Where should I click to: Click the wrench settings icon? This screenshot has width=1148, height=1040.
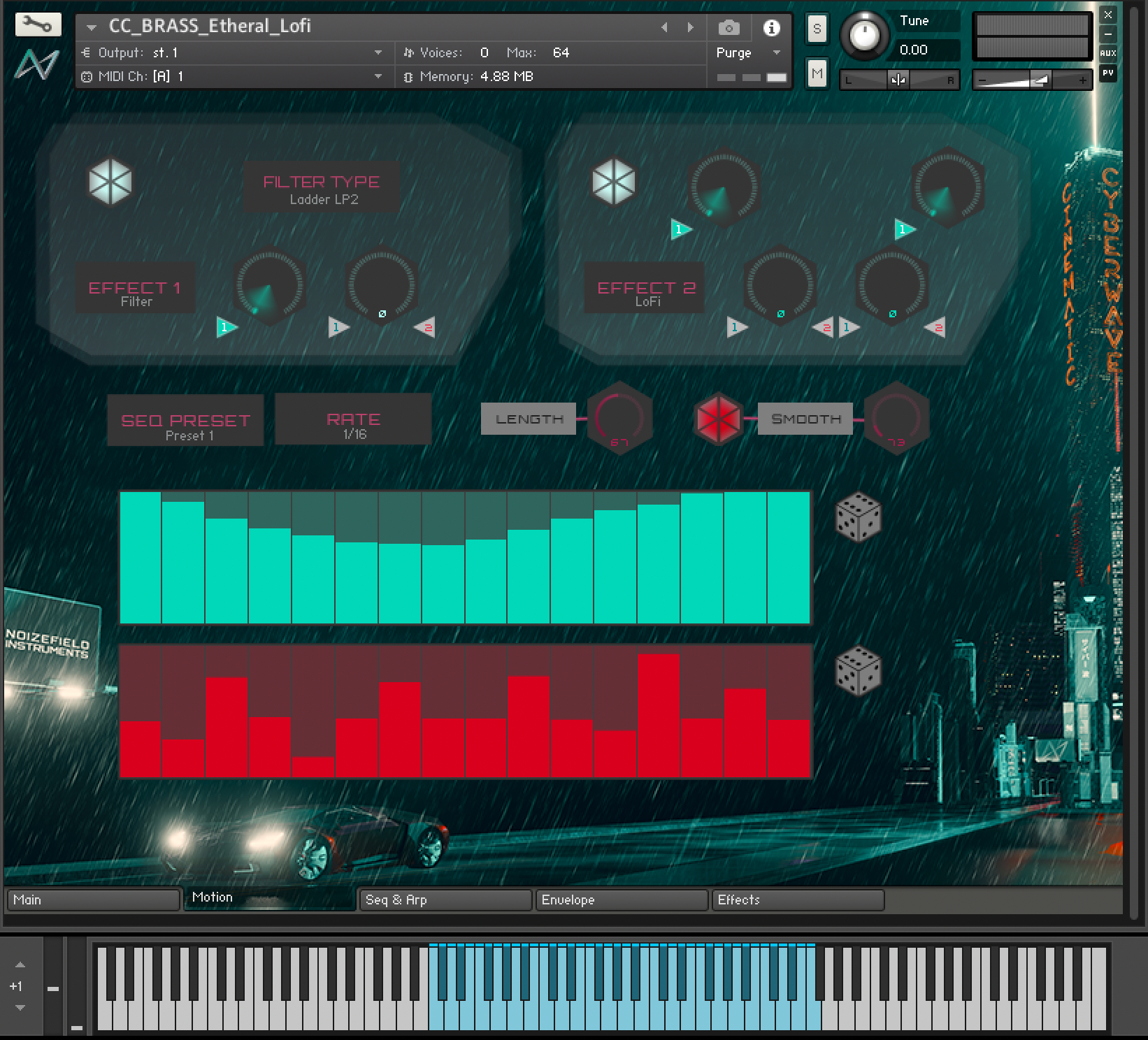[x=38, y=26]
